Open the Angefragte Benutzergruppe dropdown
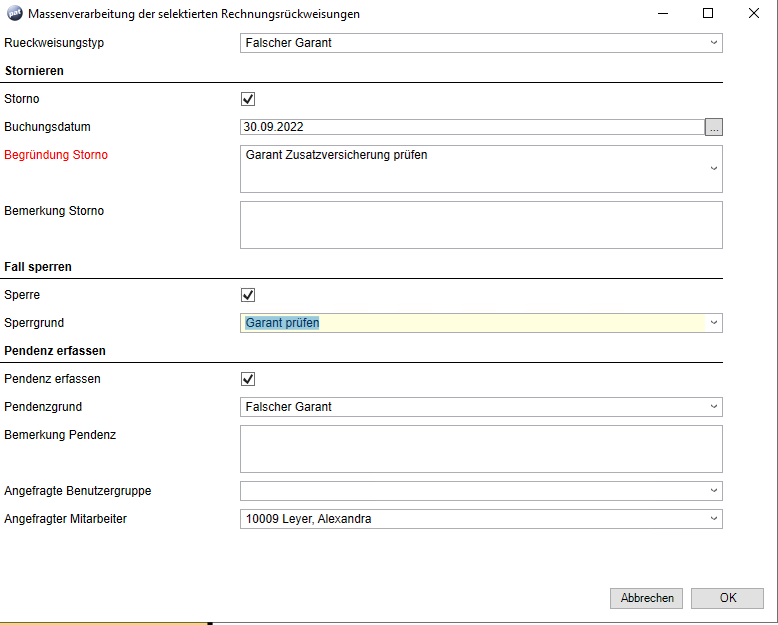 (713, 491)
